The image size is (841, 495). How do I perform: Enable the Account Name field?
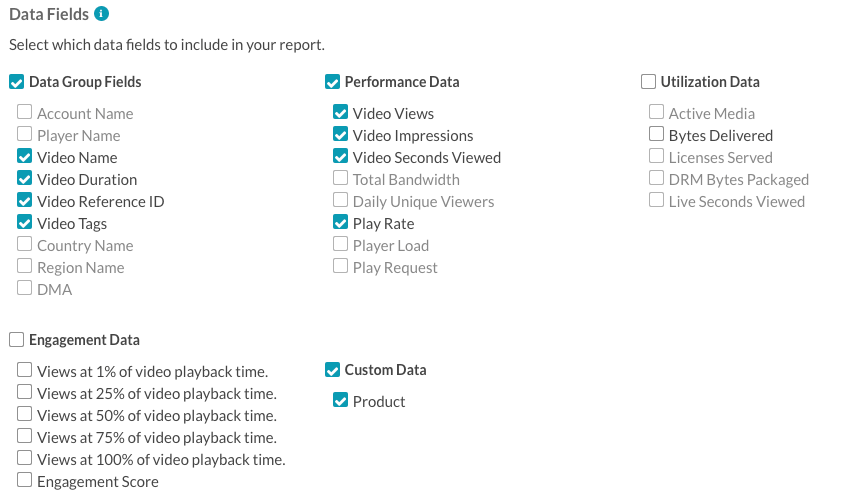pyautogui.click(x=24, y=112)
